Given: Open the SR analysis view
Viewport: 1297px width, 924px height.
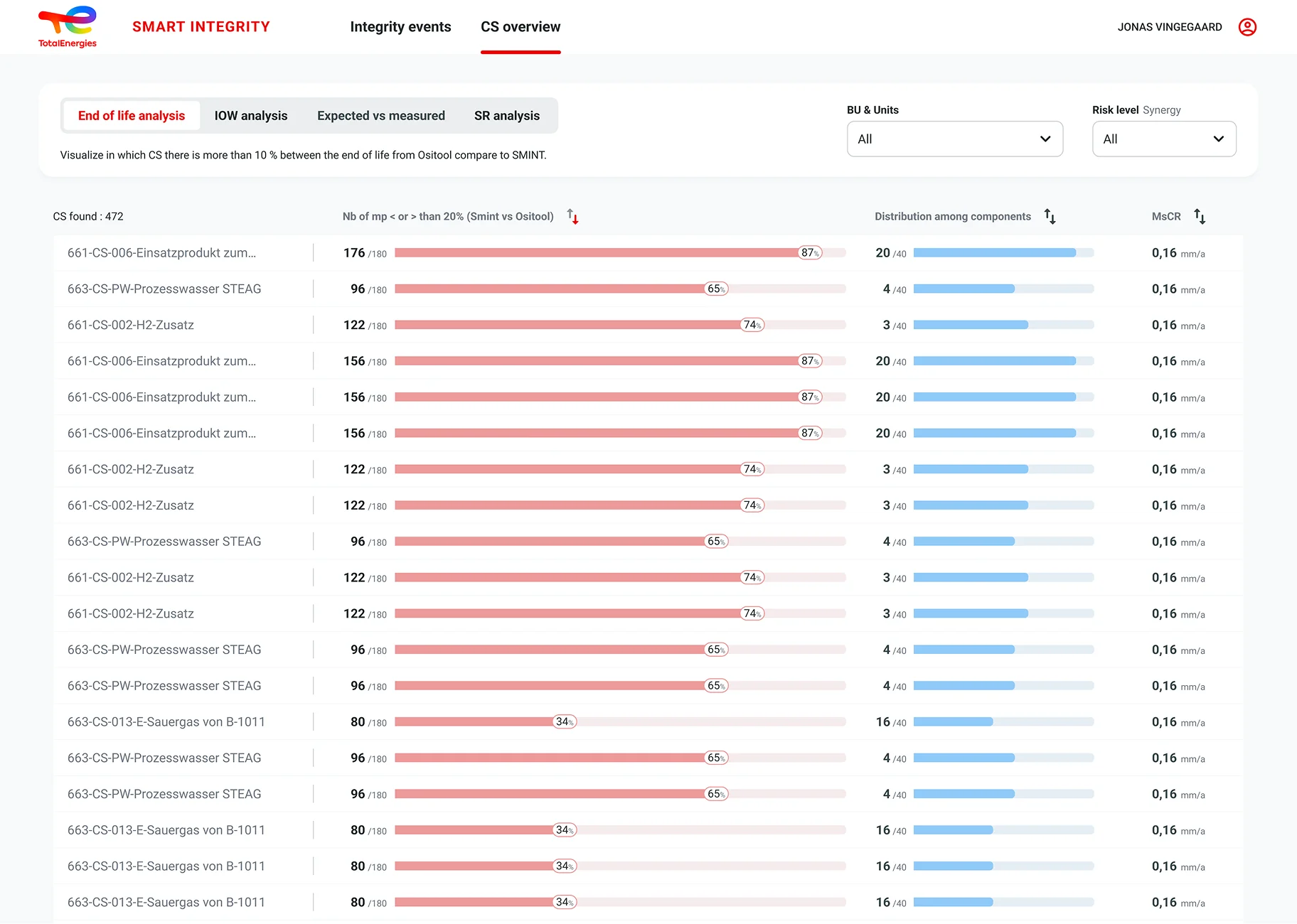Looking at the screenshot, I should point(507,116).
